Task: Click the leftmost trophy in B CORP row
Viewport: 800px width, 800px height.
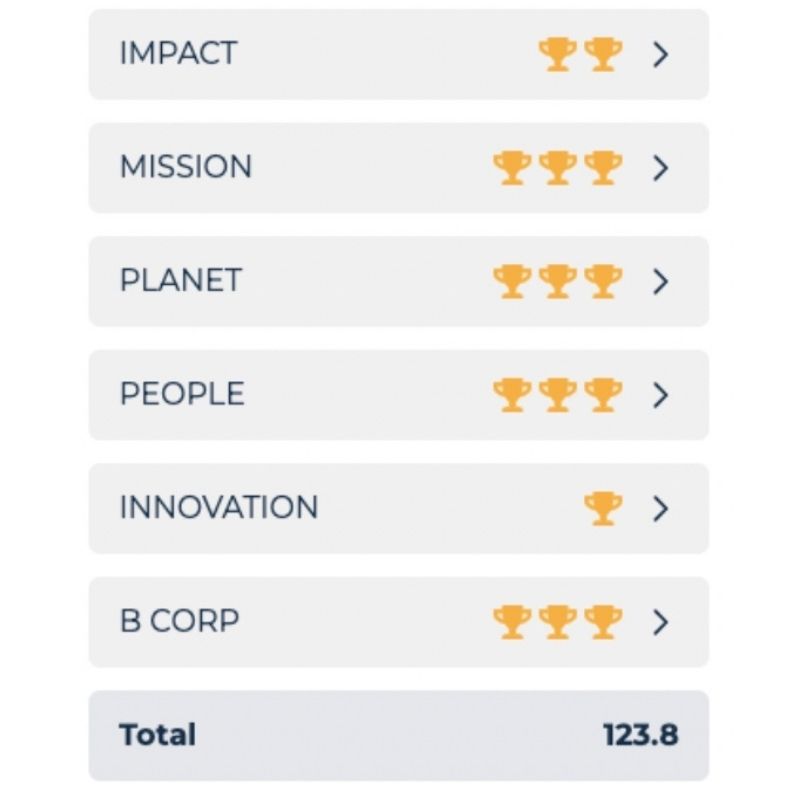Action: coord(512,622)
